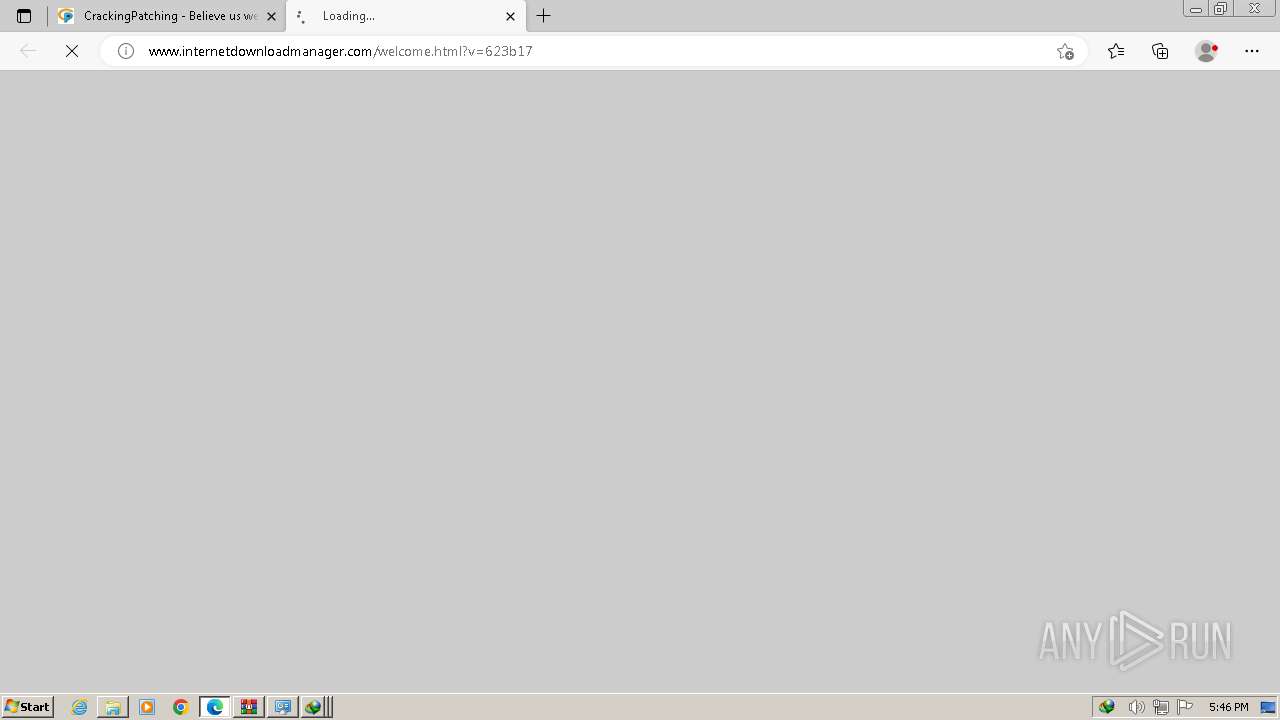Open the volume speaker tray icon
Screen dimensions: 1280x720
click(x=1136, y=707)
